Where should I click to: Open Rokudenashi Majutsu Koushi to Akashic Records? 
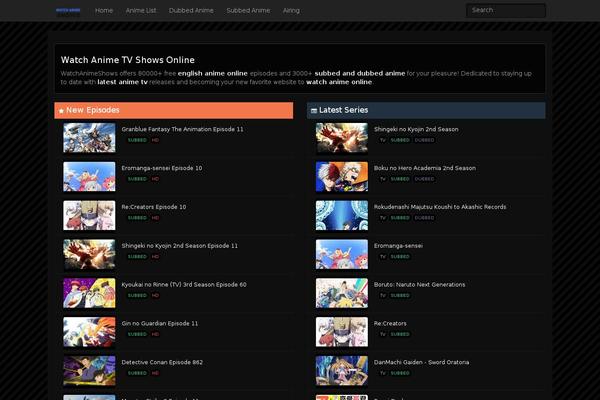440,207
